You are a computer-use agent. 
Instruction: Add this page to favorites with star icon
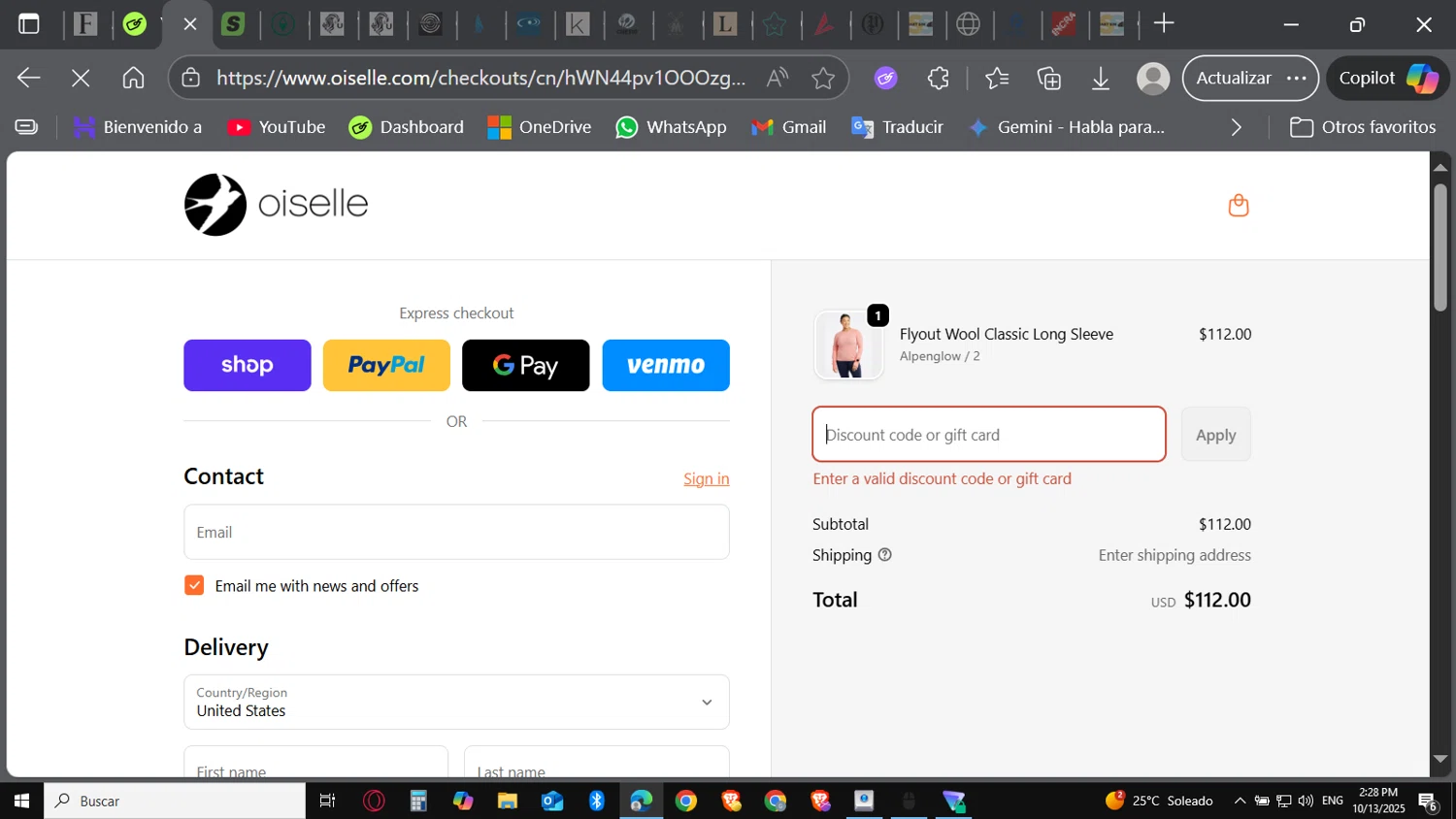tap(823, 78)
